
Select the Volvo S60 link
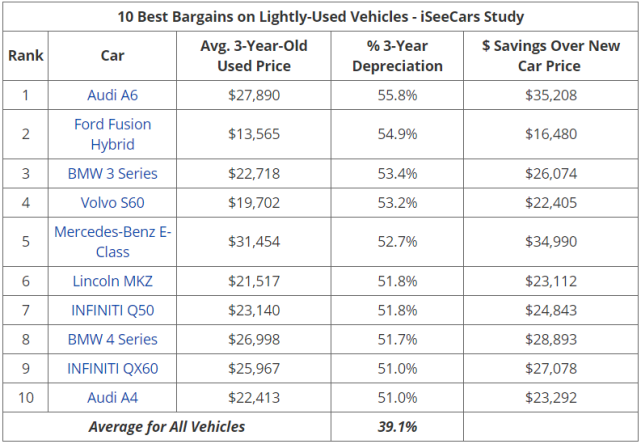click(x=112, y=200)
